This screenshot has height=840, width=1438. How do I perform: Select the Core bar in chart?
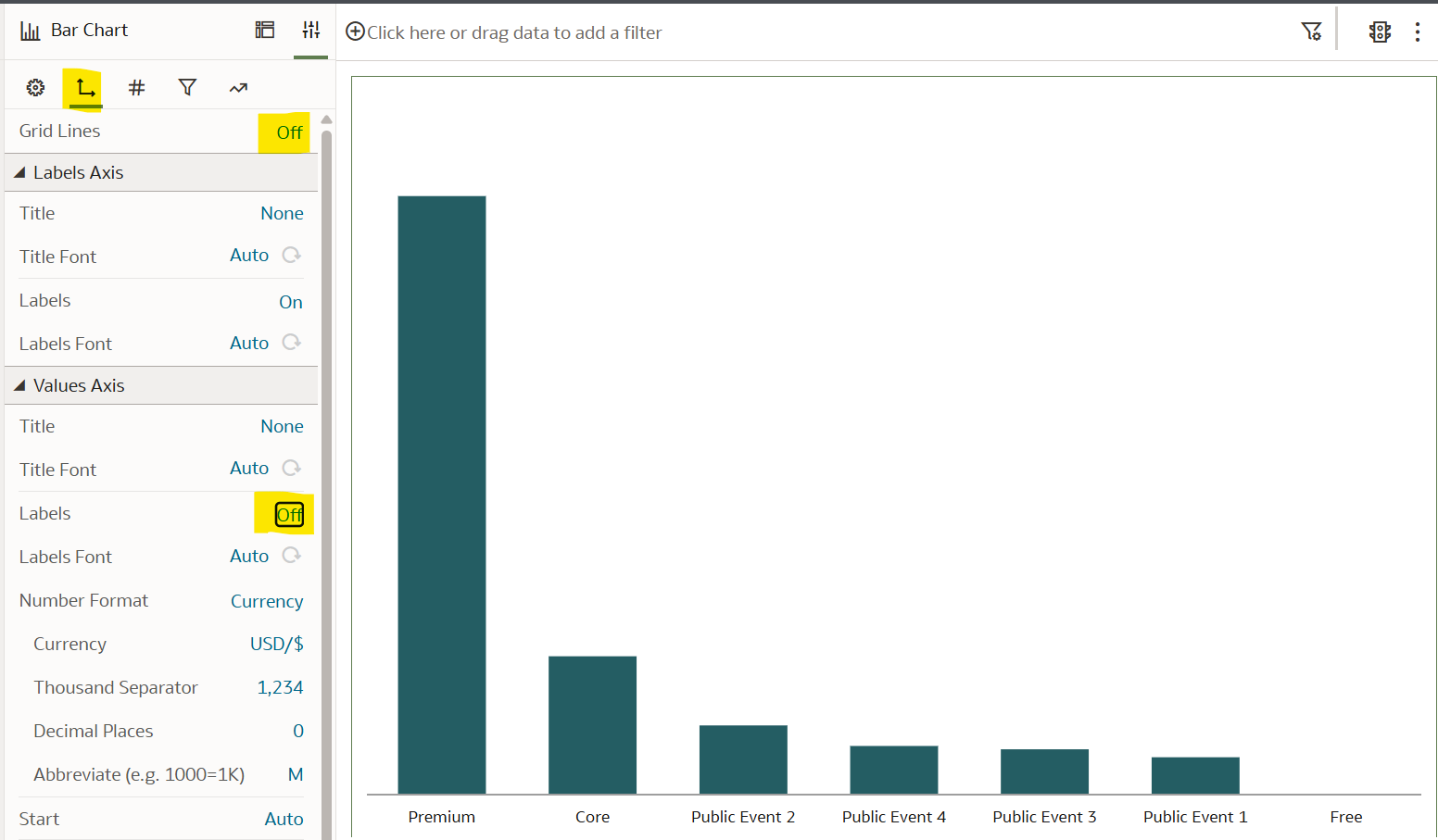click(592, 725)
